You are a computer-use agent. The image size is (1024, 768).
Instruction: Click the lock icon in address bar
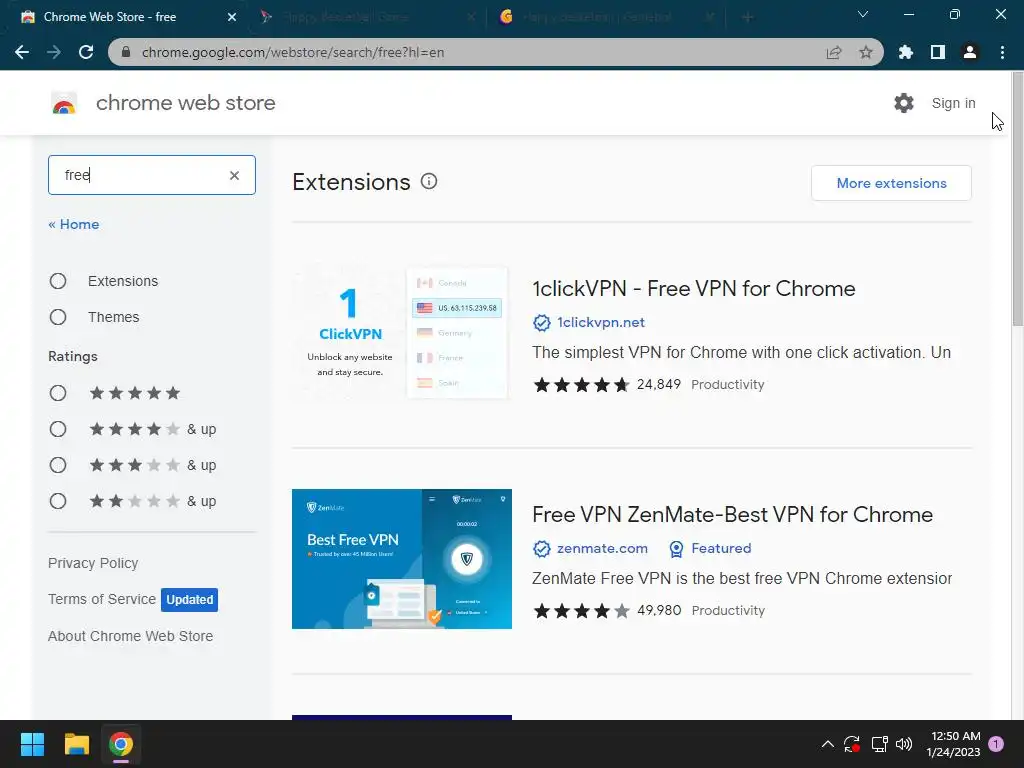pyautogui.click(x=126, y=52)
